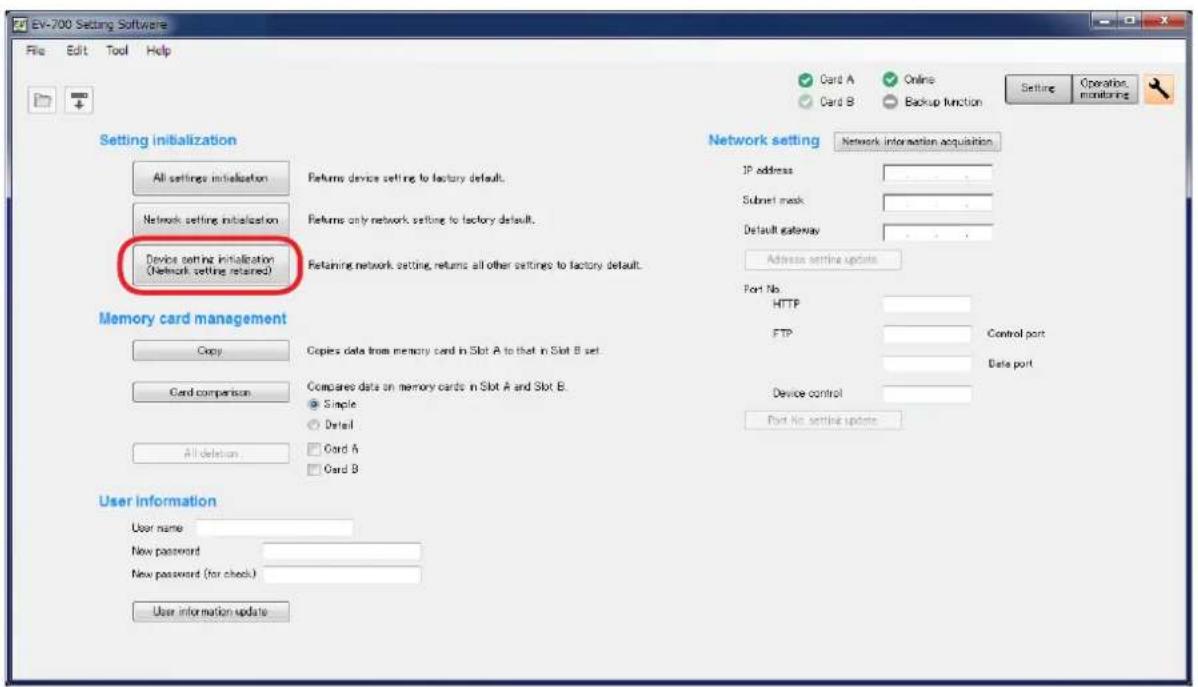The width and height of the screenshot is (1198, 687).
Task: Click Network setting initialization button
Action: point(211,220)
